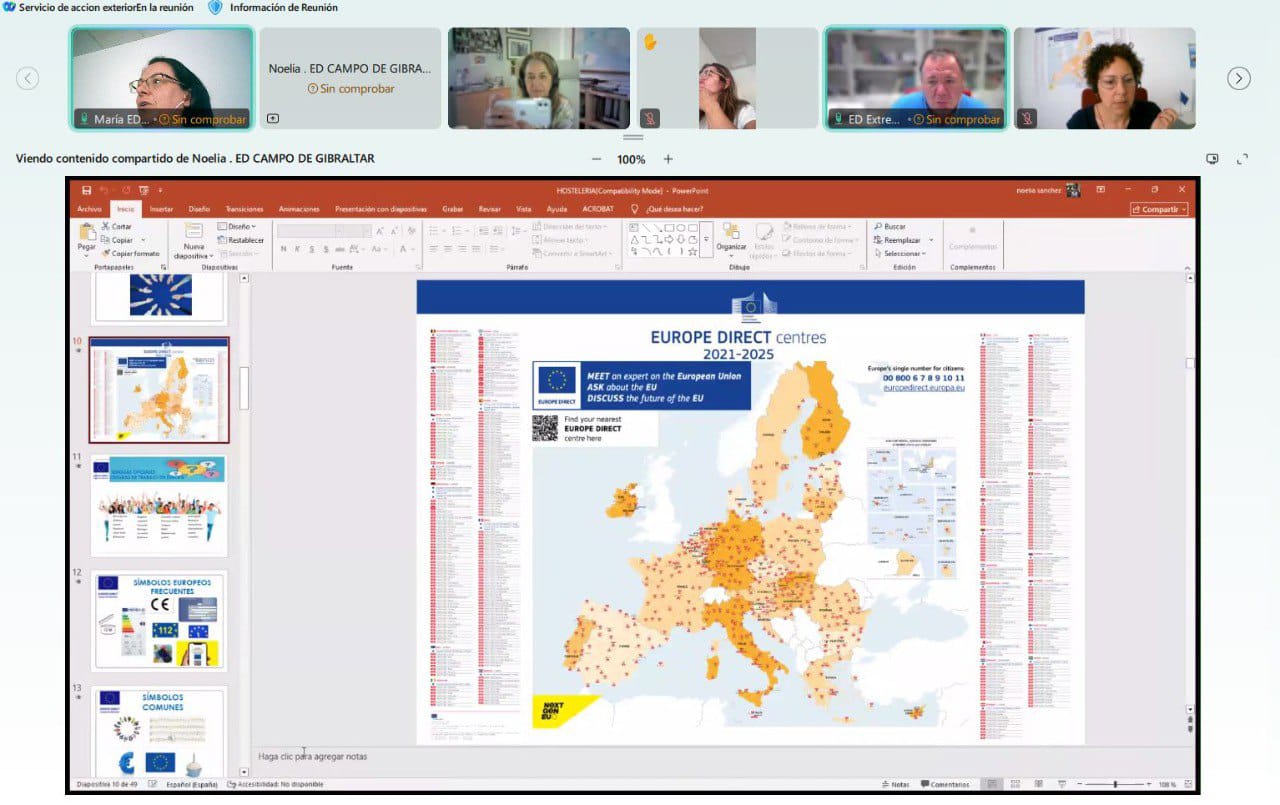
Task: Zoom in shared content with plus
Action: tap(668, 159)
